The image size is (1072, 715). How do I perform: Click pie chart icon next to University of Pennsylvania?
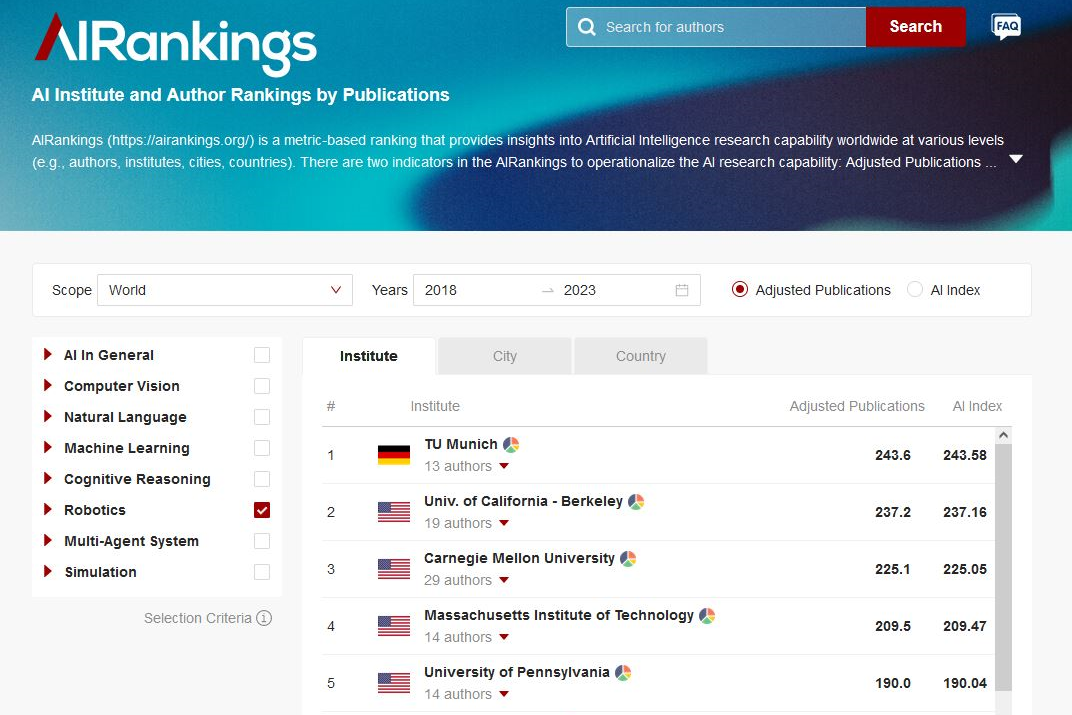pyautogui.click(x=623, y=673)
